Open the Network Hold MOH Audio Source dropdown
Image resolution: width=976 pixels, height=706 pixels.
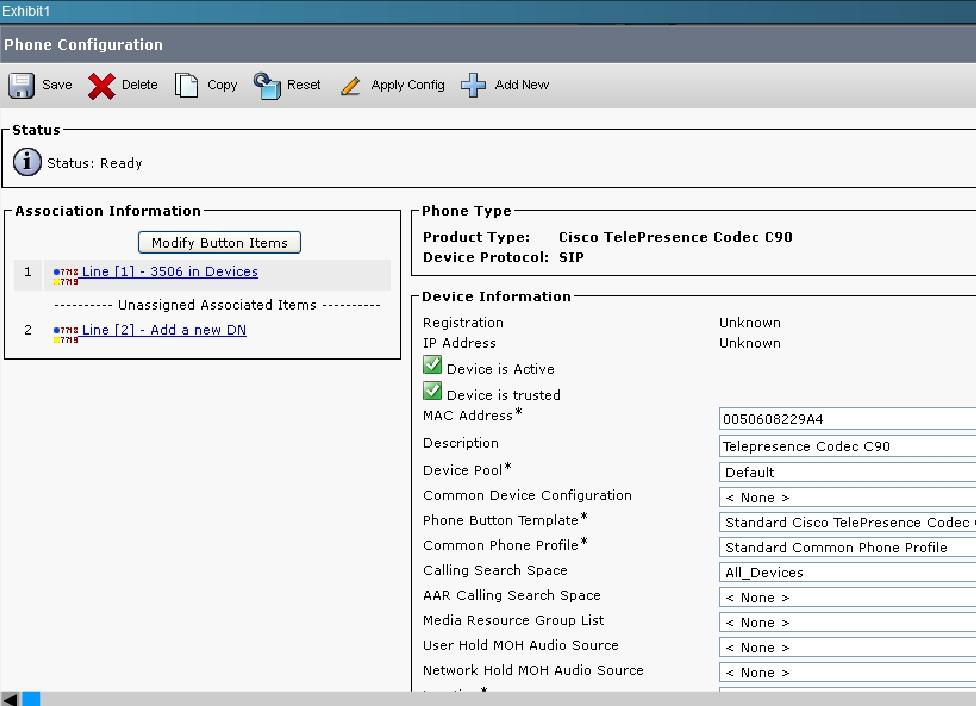(x=847, y=672)
